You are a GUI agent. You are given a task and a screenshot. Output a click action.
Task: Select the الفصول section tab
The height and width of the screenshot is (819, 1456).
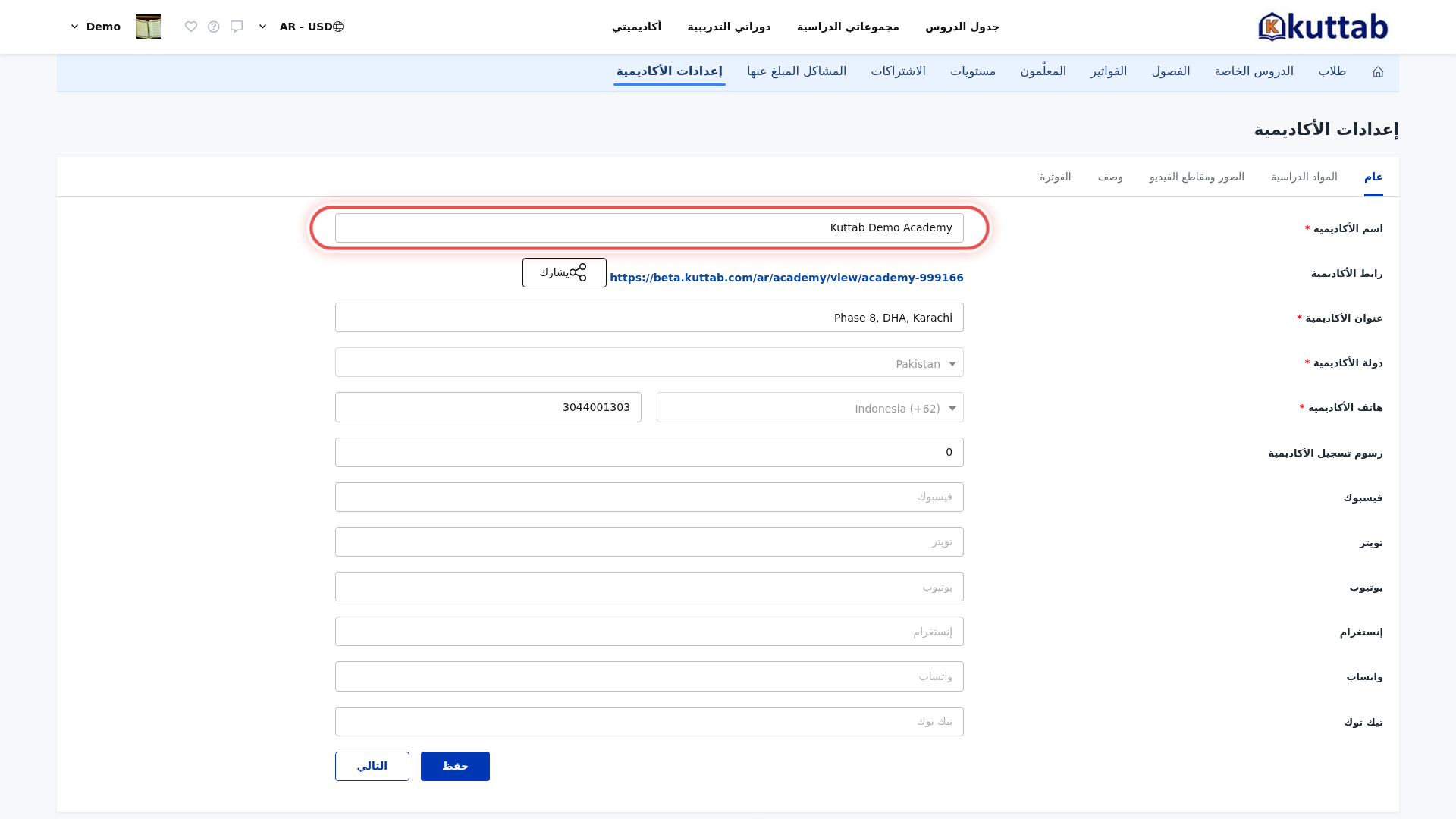[1170, 71]
